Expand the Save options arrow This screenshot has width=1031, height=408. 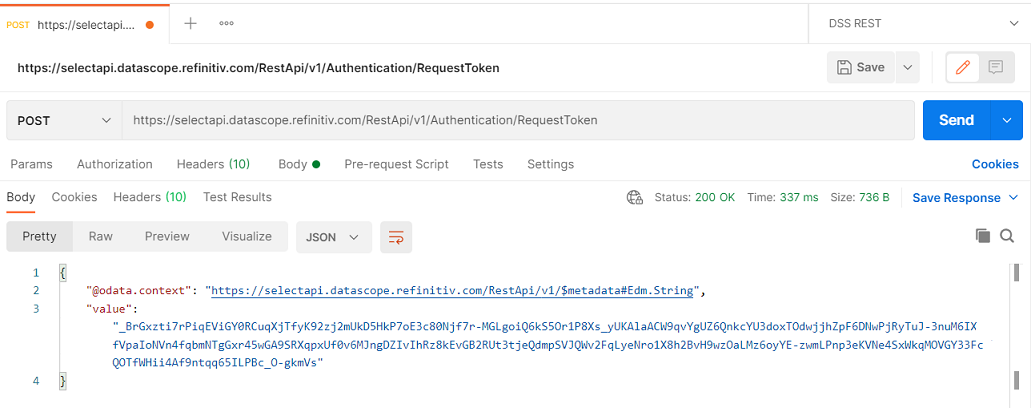tap(907, 67)
